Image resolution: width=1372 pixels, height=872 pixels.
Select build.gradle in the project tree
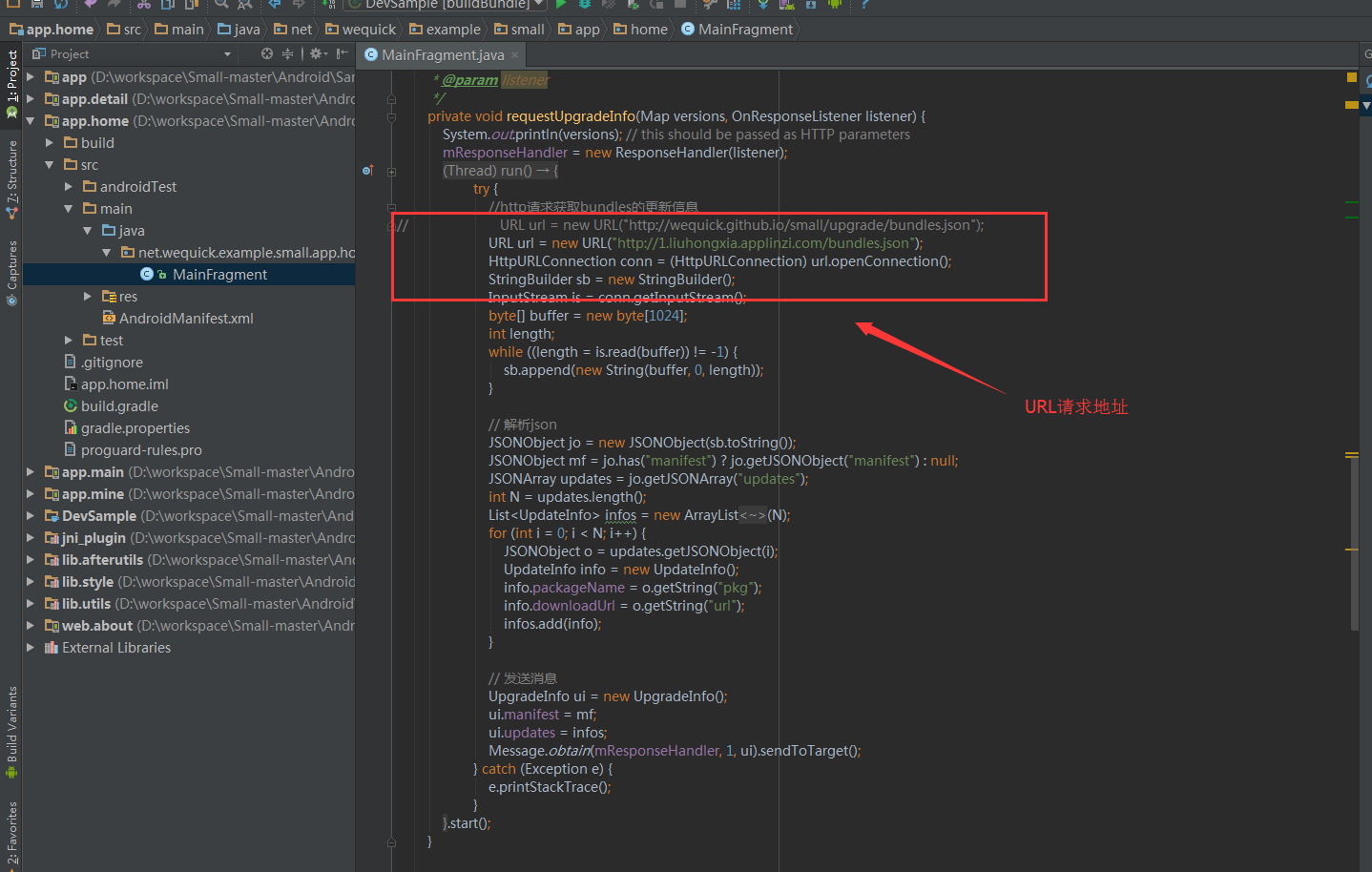point(119,406)
